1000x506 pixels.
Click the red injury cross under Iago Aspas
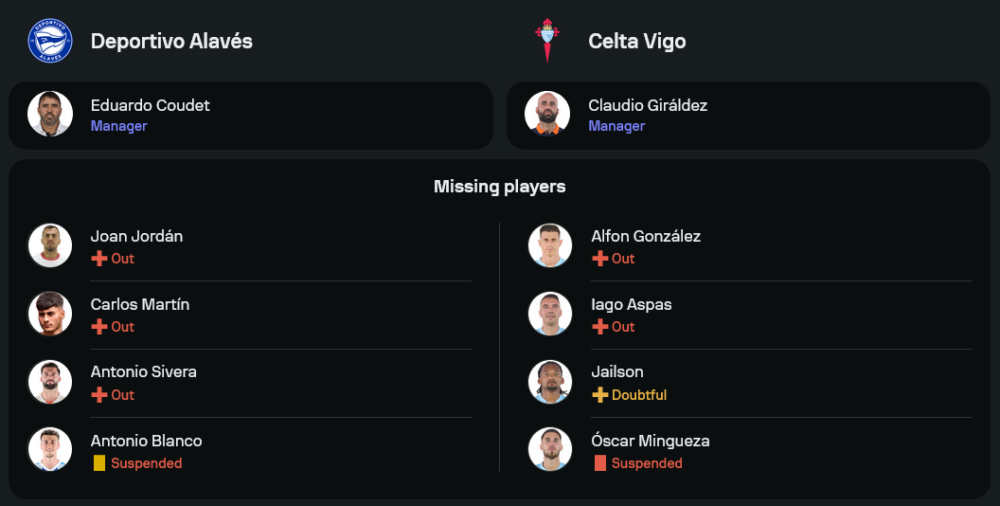[x=600, y=327]
